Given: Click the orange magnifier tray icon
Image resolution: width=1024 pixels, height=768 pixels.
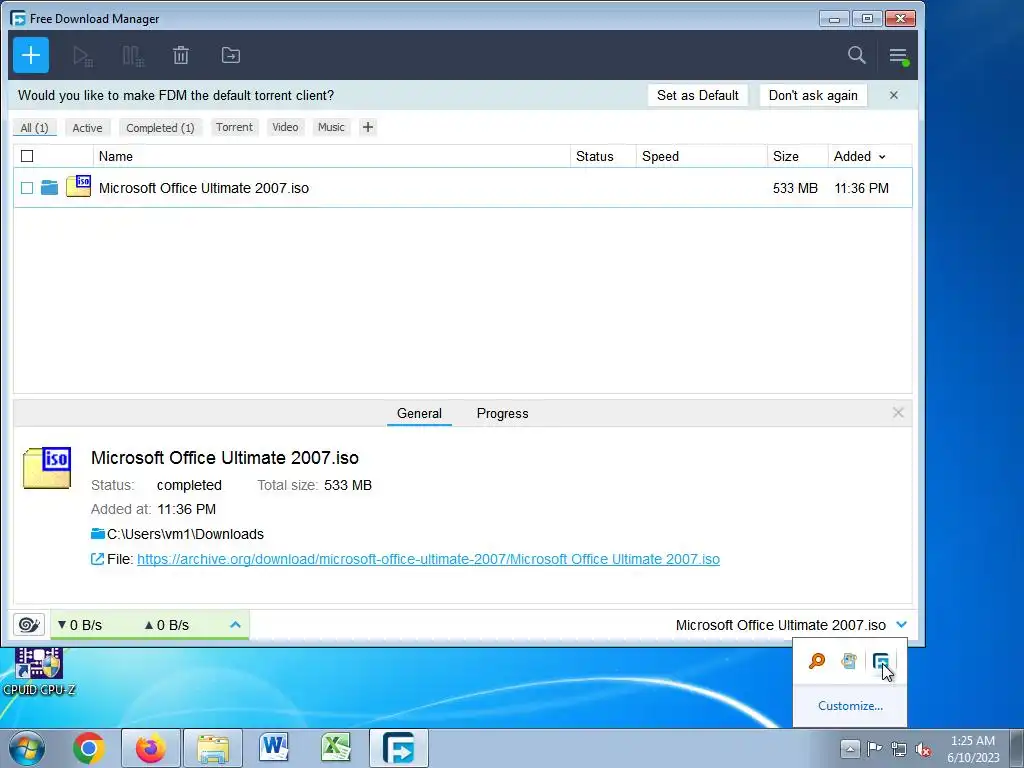Looking at the screenshot, I should coord(816,661).
